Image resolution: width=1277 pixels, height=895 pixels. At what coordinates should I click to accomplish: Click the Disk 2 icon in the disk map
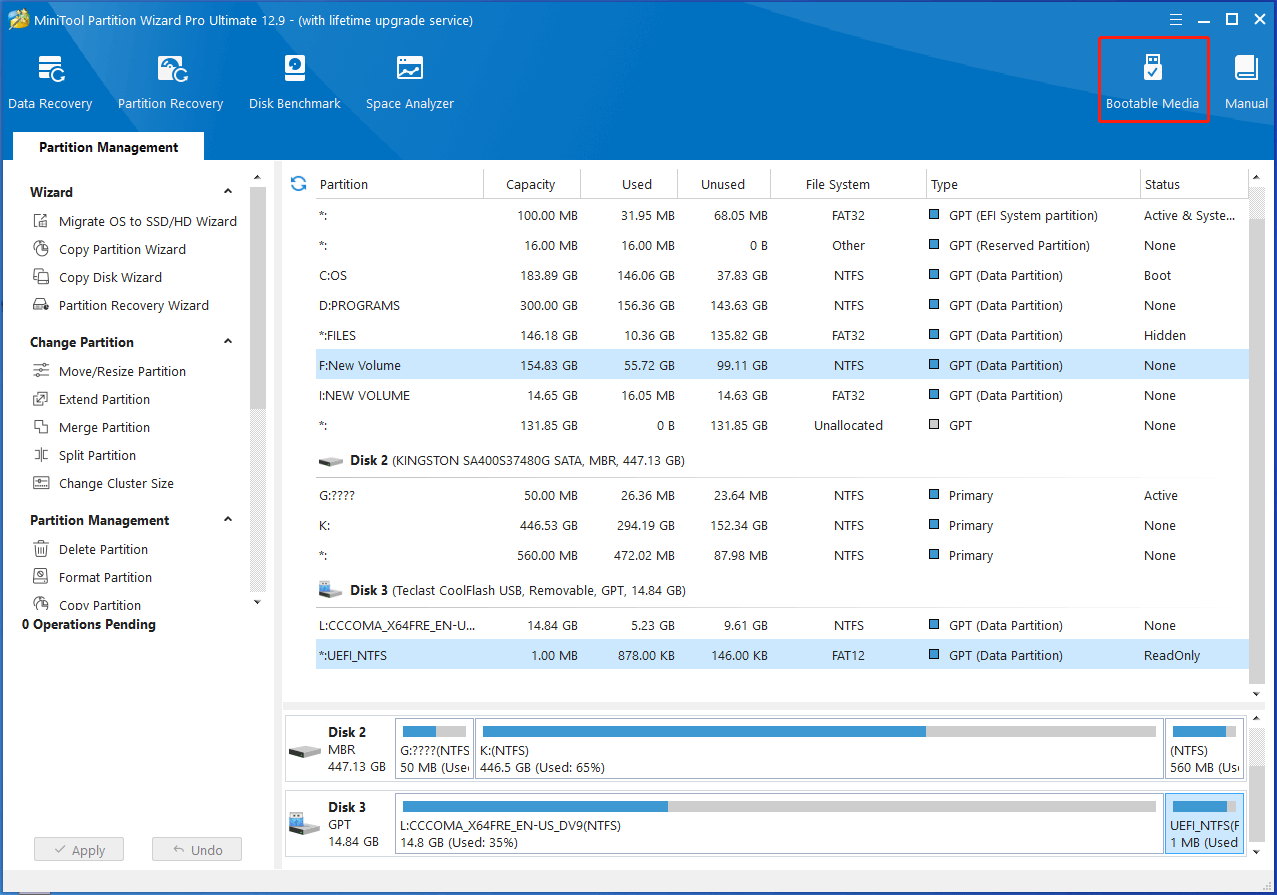(x=304, y=750)
